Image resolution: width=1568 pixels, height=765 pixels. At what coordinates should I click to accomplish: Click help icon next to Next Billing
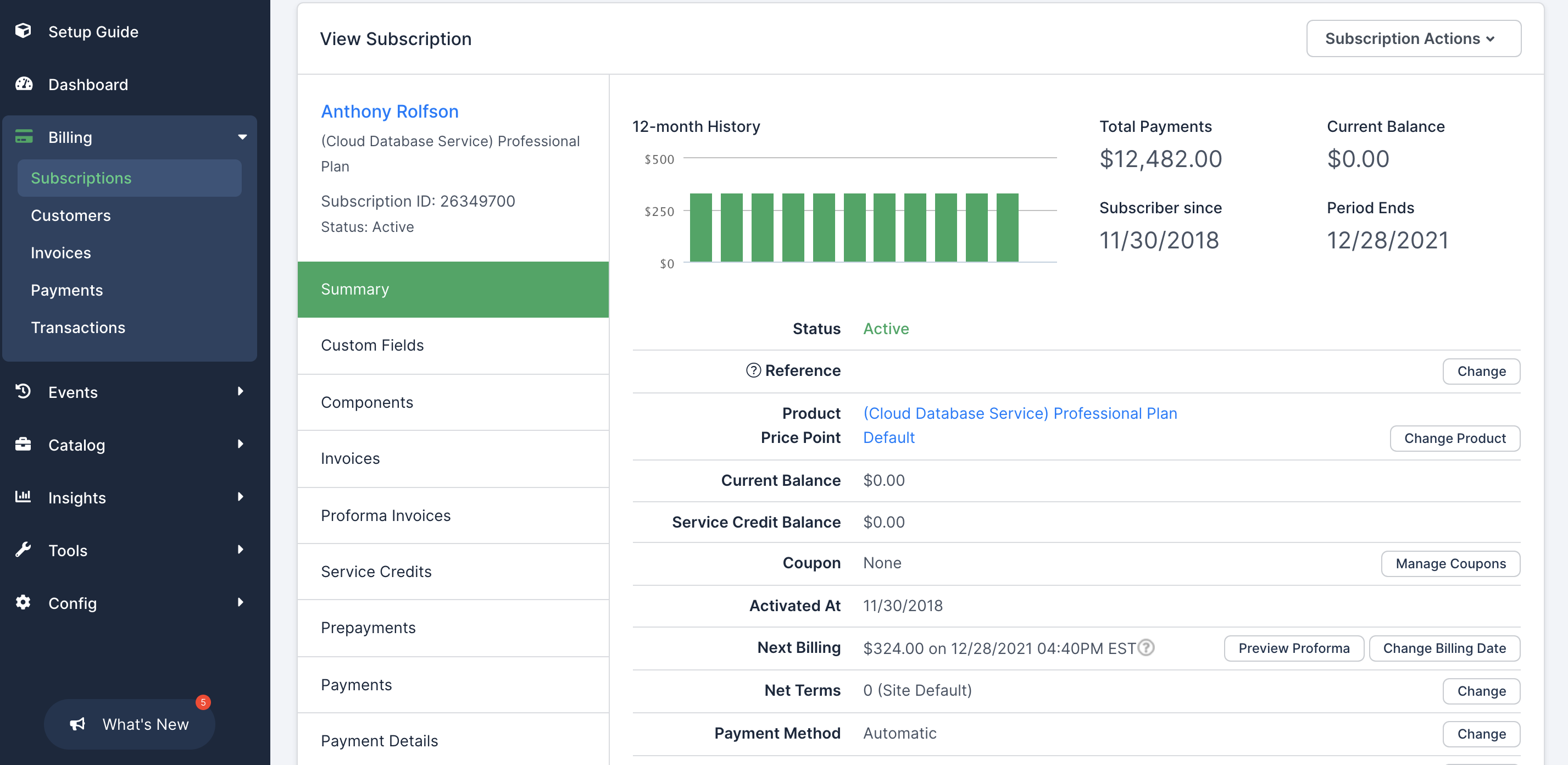(x=1146, y=647)
